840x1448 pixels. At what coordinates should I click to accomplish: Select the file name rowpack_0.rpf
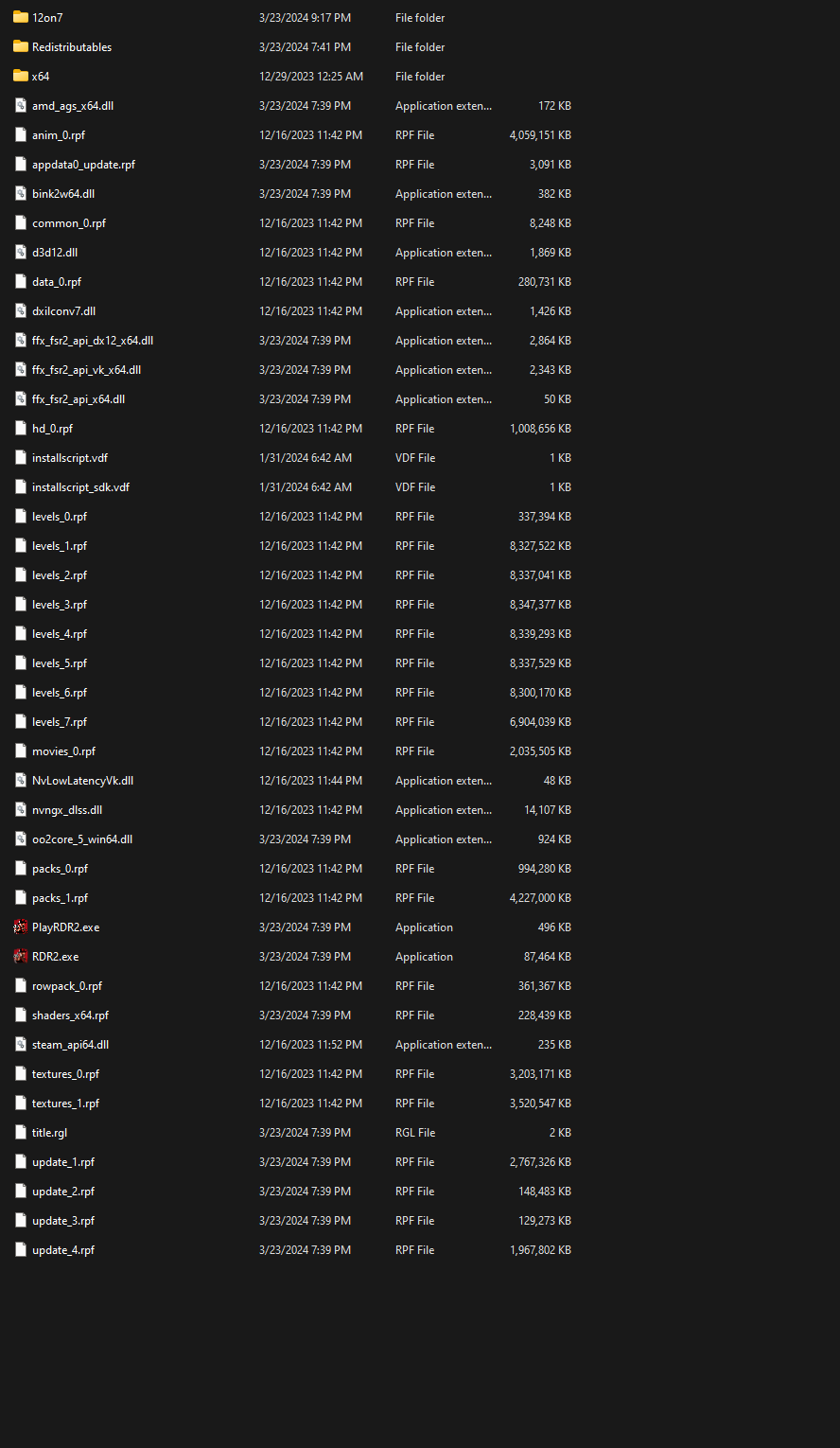(x=67, y=986)
